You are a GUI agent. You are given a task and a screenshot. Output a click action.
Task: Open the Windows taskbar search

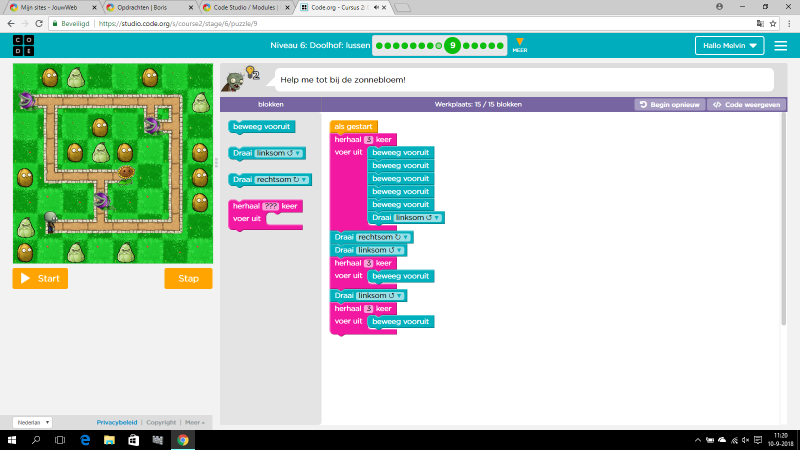click(x=36, y=440)
